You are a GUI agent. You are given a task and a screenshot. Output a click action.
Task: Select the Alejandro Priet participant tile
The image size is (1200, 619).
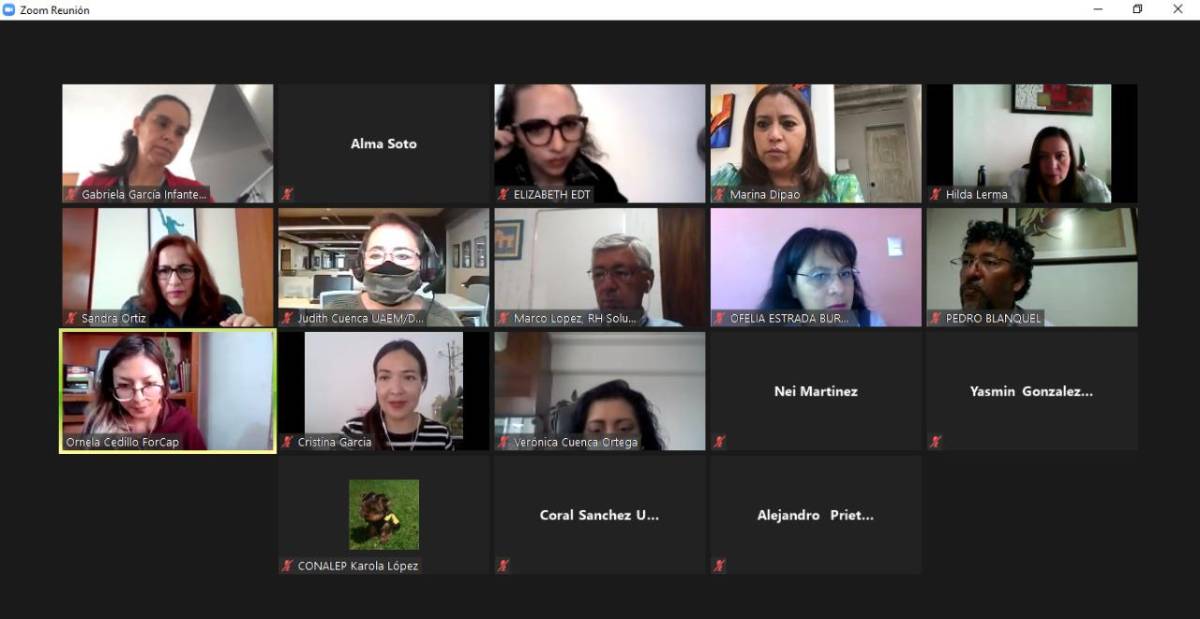pyautogui.click(x=816, y=515)
